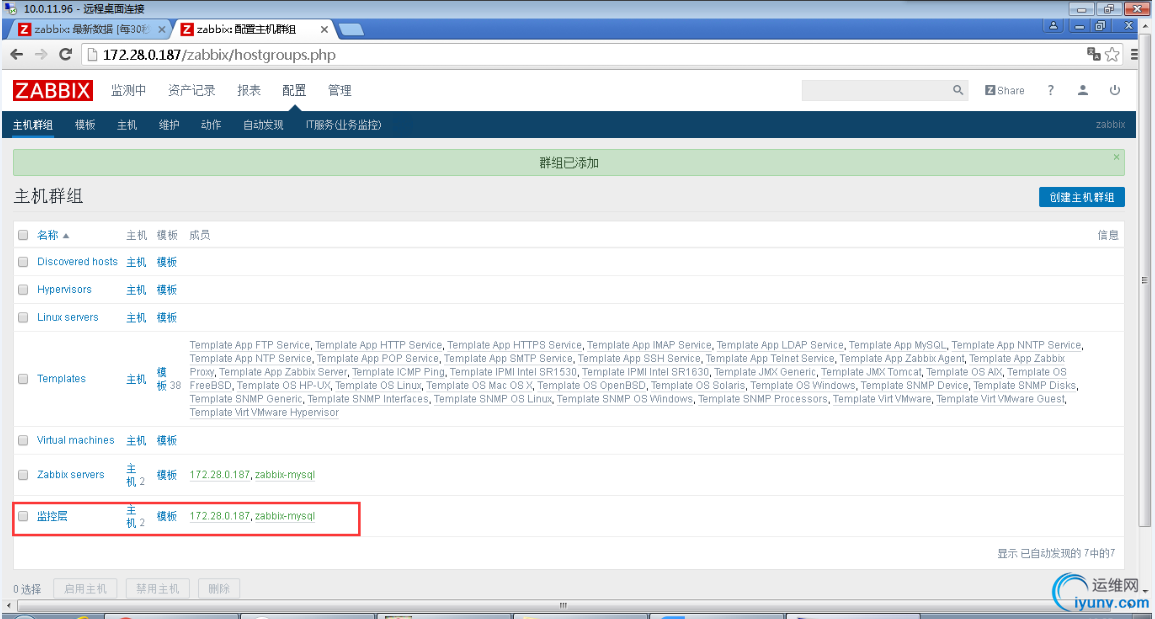Click the 主机 link in the Zabbix servers row
This screenshot has height=619, width=1155.
click(x=131, y=475)
